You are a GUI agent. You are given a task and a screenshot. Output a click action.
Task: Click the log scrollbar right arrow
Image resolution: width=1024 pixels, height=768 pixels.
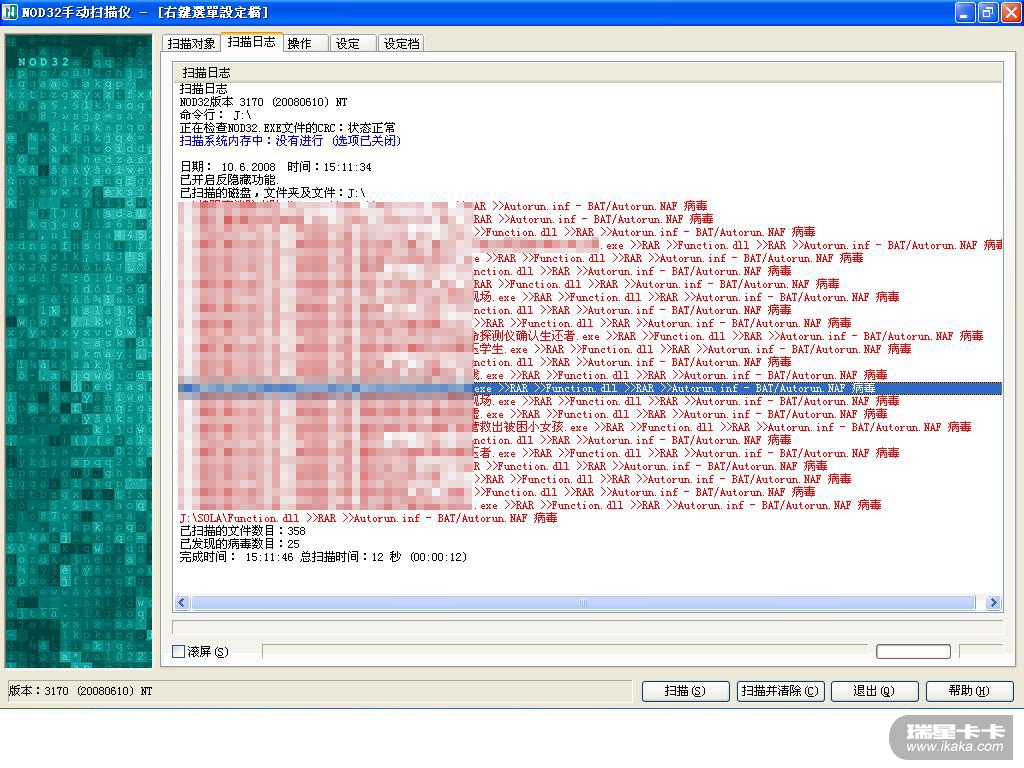coord(993,602)
